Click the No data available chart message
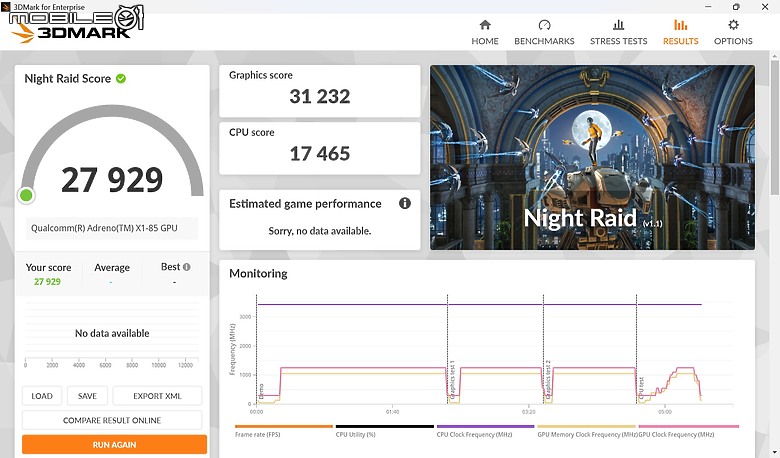The height and width of the screenshot is (458, 780). pyautogui.click(x=112, y=333)
